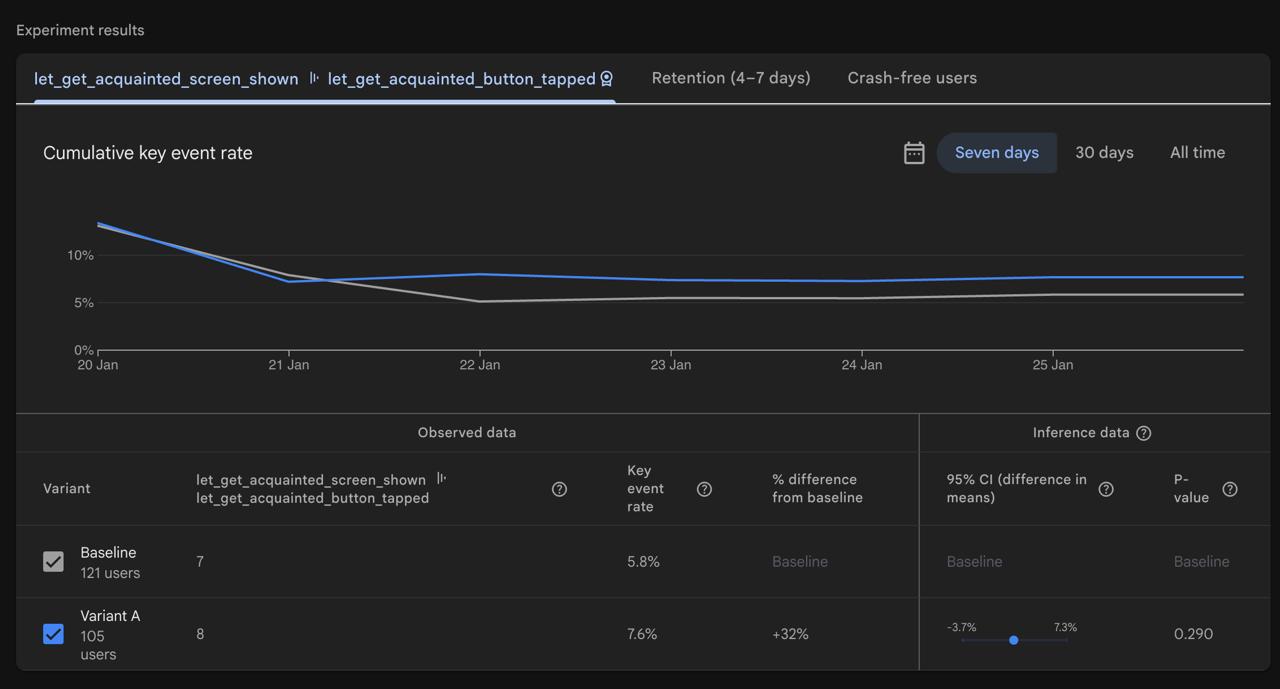Toggle the Variant A checkbox

(54, 634)
